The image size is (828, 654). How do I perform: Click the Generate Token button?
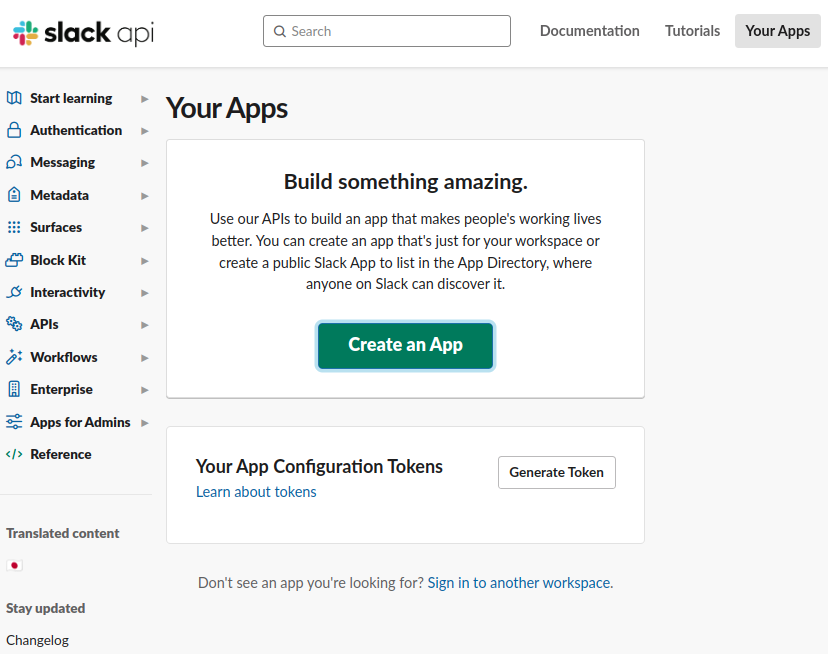coord(556,472)
